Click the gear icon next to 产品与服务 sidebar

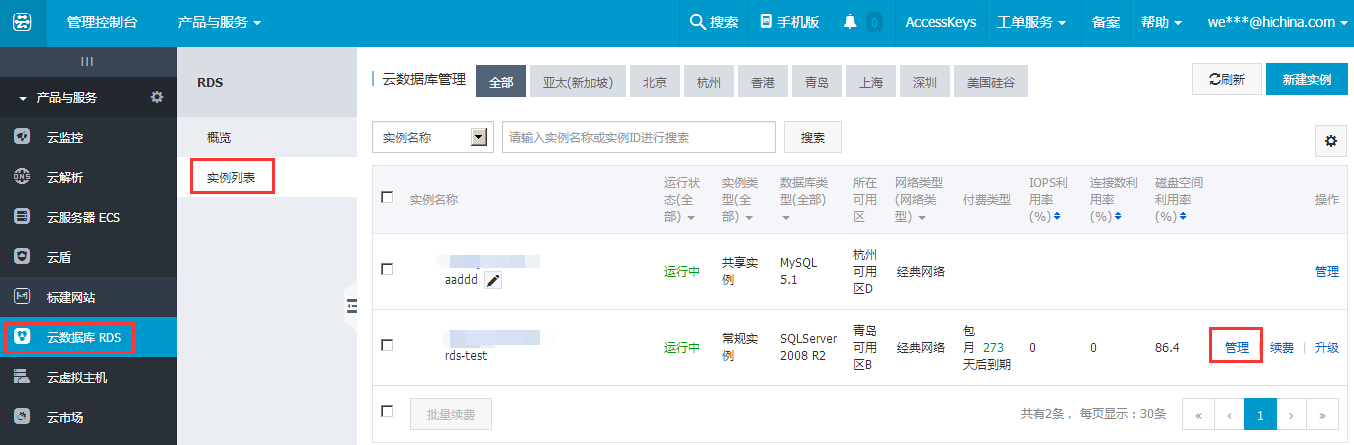(x=156, y=97)
